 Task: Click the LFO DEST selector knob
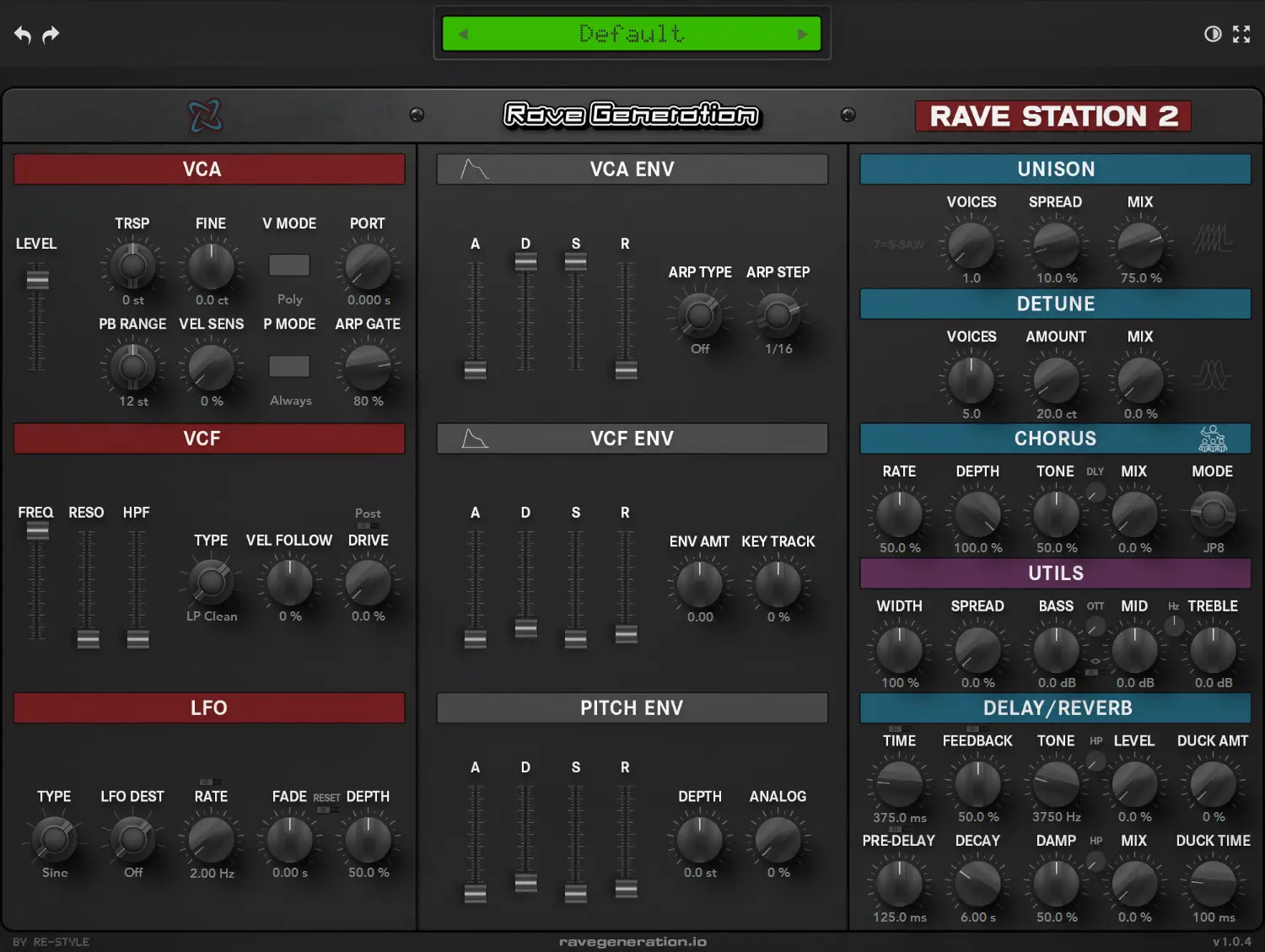point(132,838)
